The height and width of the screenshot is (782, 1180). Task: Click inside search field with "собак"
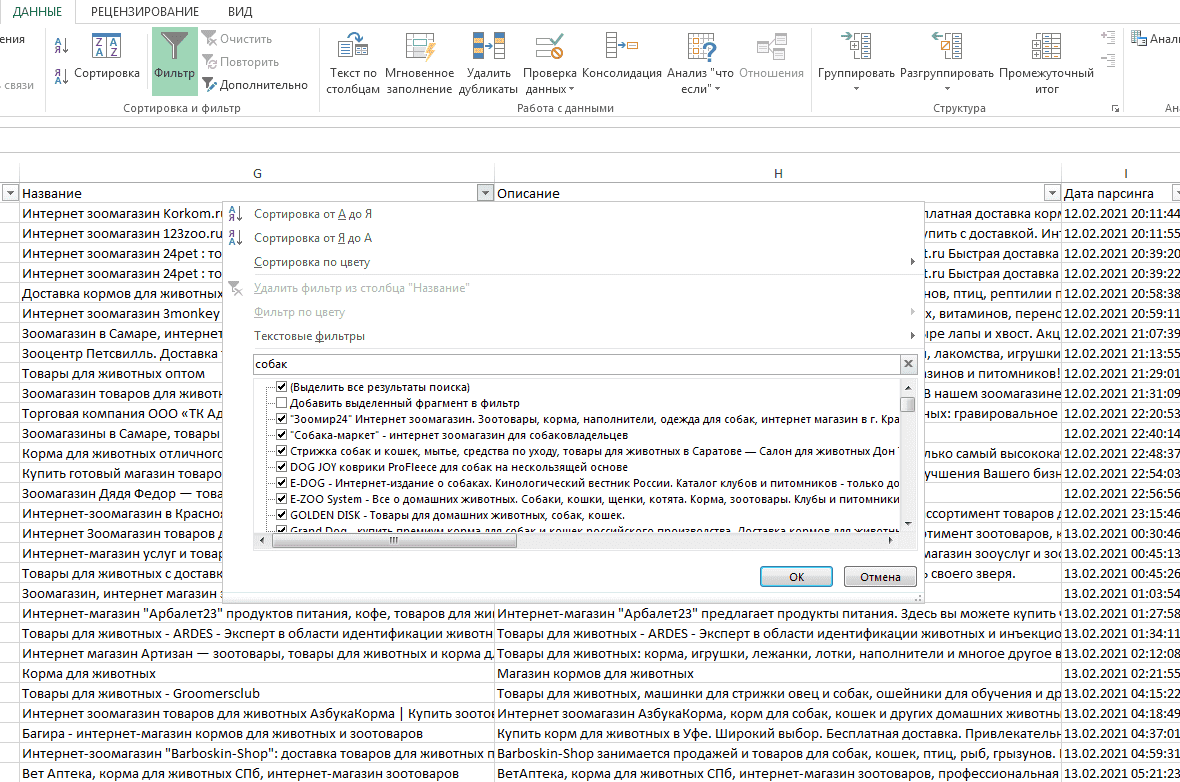click(576, 364)
